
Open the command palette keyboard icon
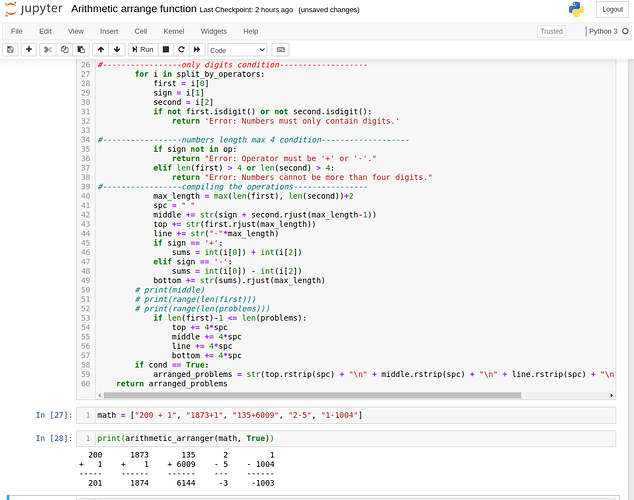pyautogui.click(x=281, y=49)
